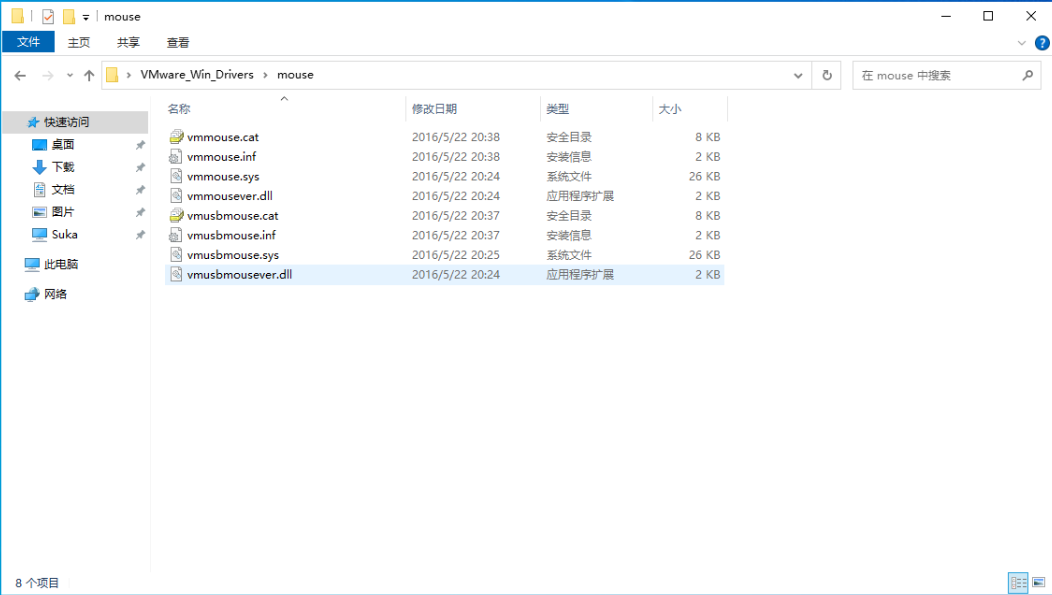Click mouse in the address breadcrumb
The height and width of the screenshot is (595, 1052).
point(295,74)
